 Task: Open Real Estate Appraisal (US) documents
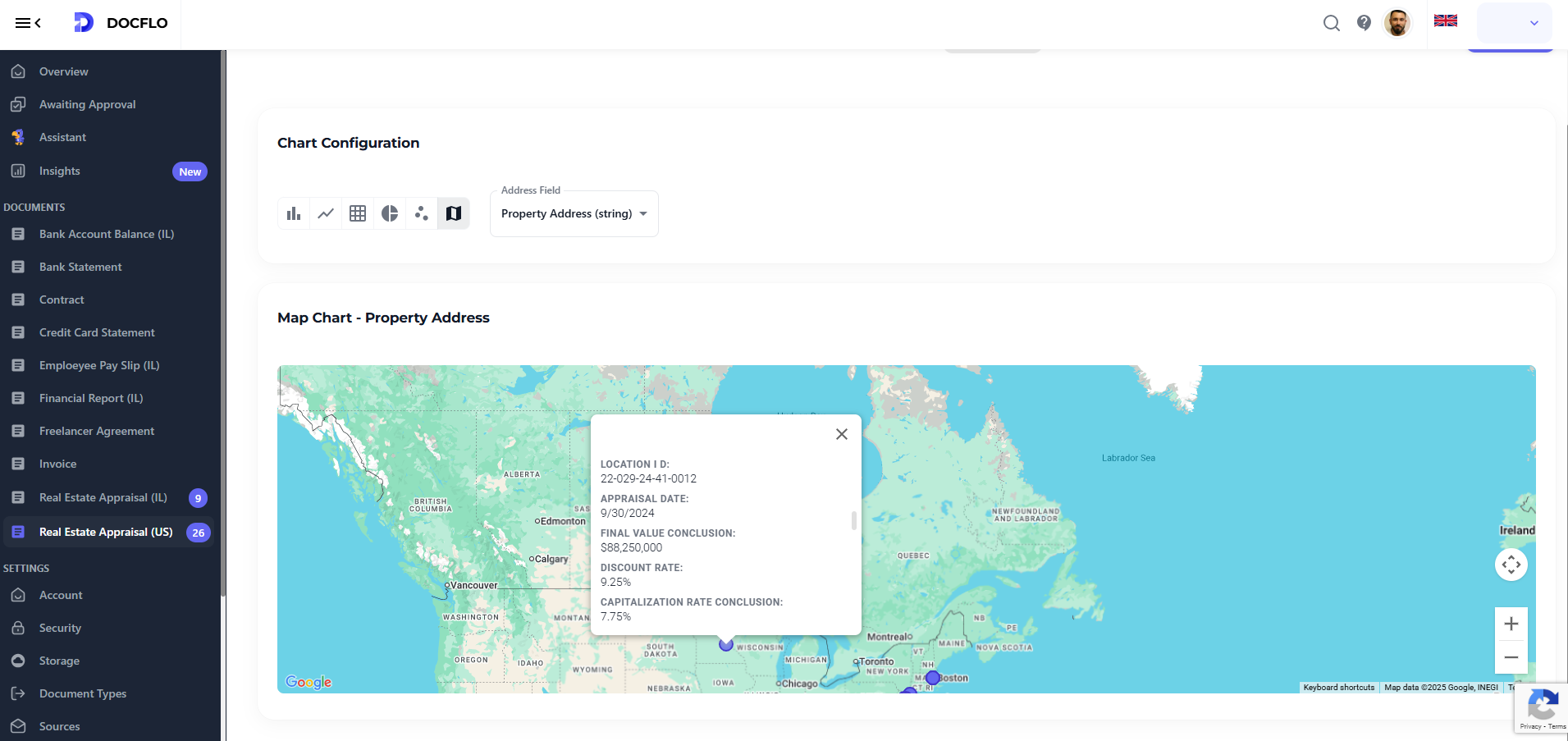tap(106, 532)
